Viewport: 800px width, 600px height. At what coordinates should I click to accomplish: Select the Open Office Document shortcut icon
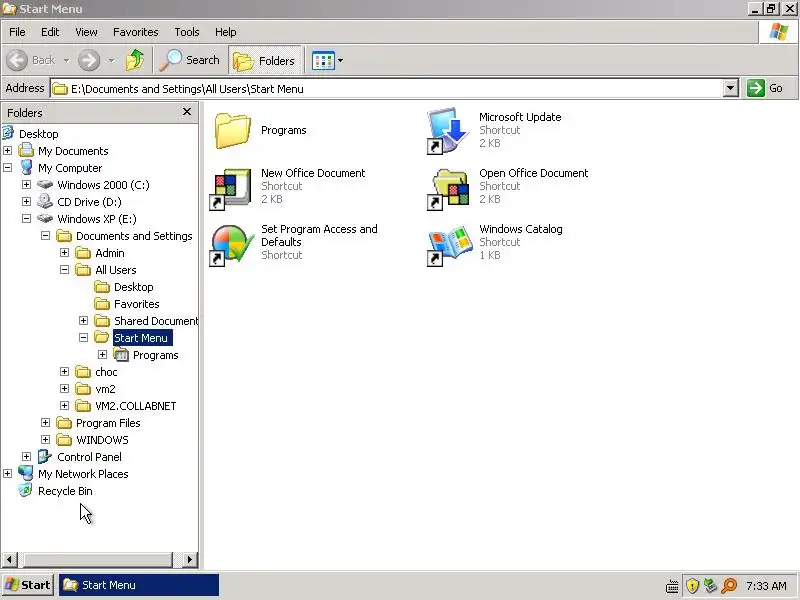(x=448, y=189)
